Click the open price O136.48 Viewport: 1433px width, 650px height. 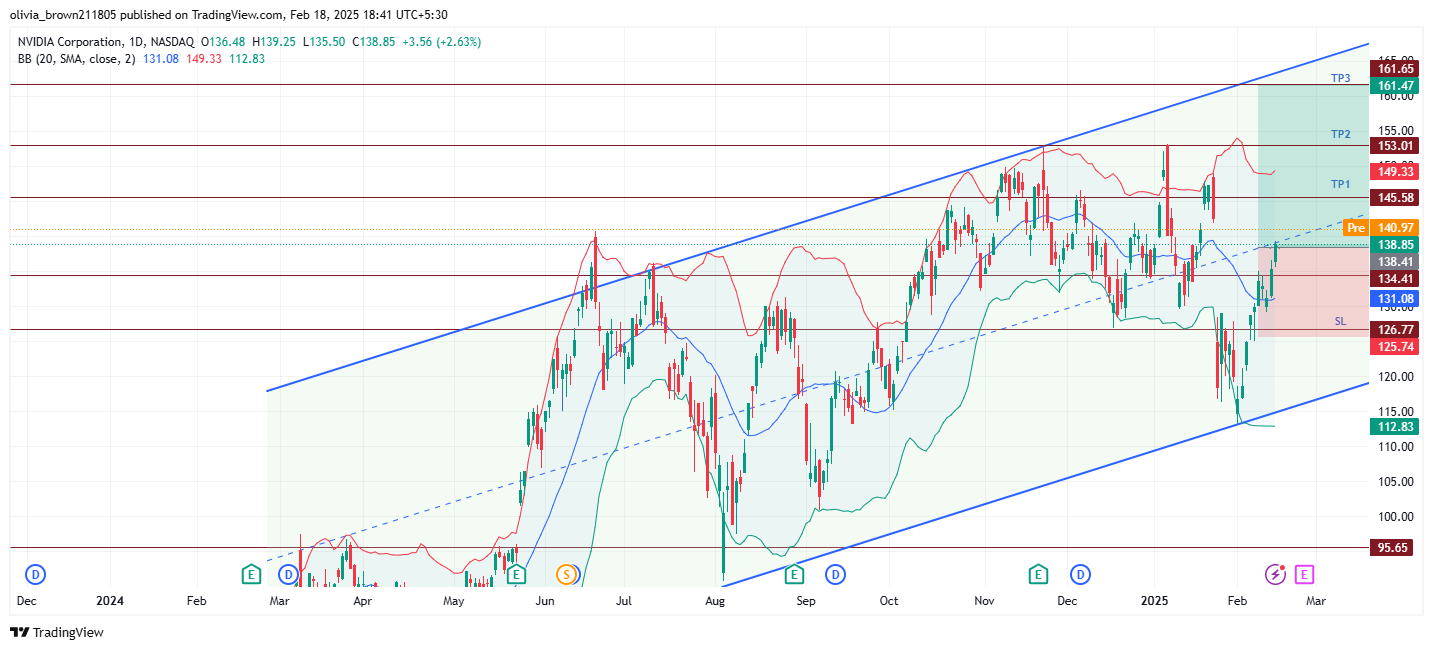(225, 42)
